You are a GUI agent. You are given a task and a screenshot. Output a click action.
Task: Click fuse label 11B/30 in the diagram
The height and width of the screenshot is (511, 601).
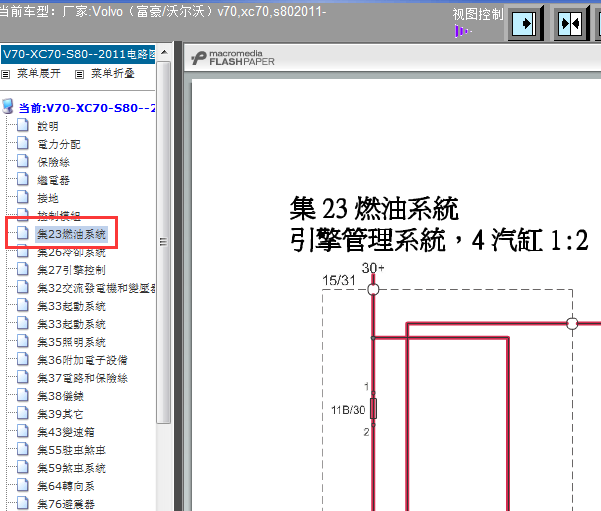tap(348, 410)
